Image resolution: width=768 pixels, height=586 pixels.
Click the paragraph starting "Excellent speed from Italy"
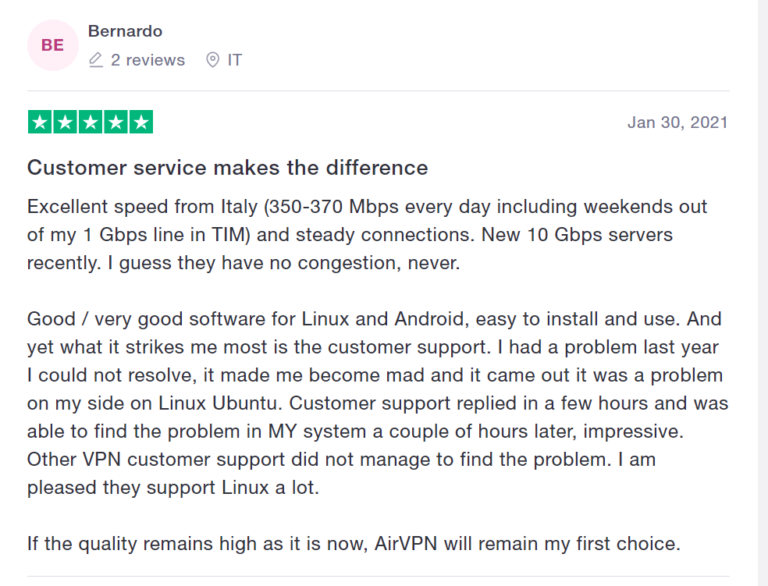pos(367,235)
